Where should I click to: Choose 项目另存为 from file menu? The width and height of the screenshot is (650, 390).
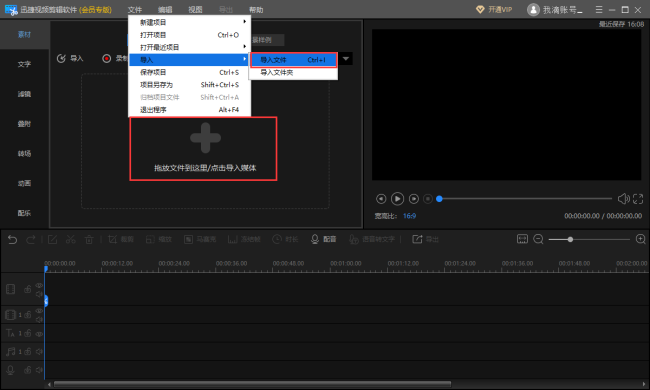tap(190, 85)
